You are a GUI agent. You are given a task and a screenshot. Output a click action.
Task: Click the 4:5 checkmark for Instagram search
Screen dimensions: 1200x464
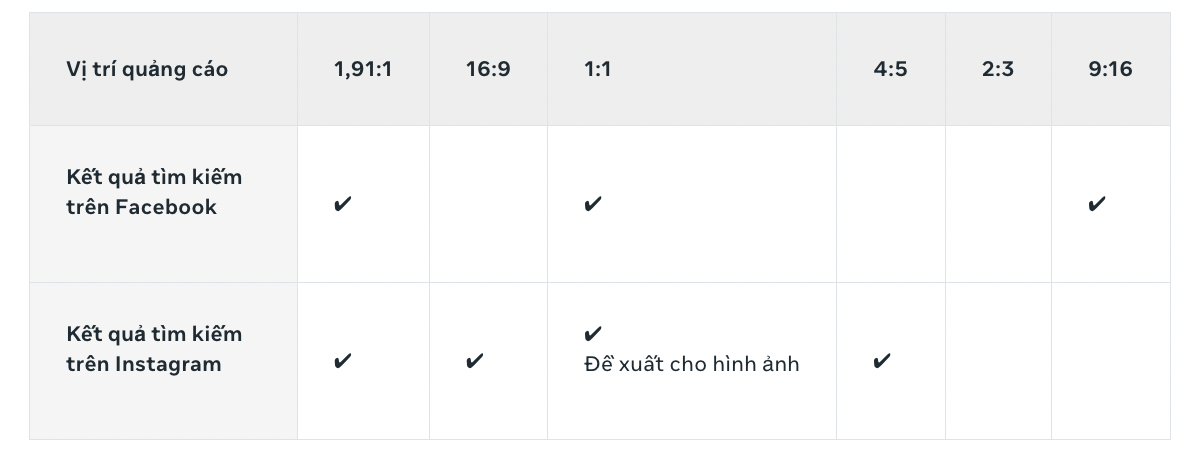(882, 361)
